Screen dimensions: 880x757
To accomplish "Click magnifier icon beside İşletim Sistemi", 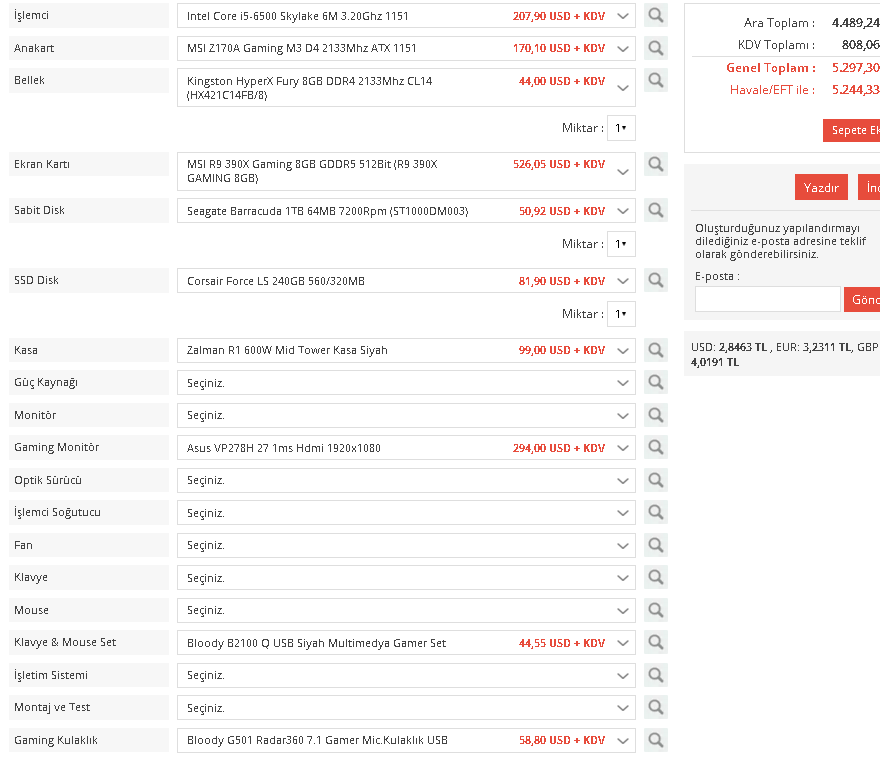I will pos(655,675).
